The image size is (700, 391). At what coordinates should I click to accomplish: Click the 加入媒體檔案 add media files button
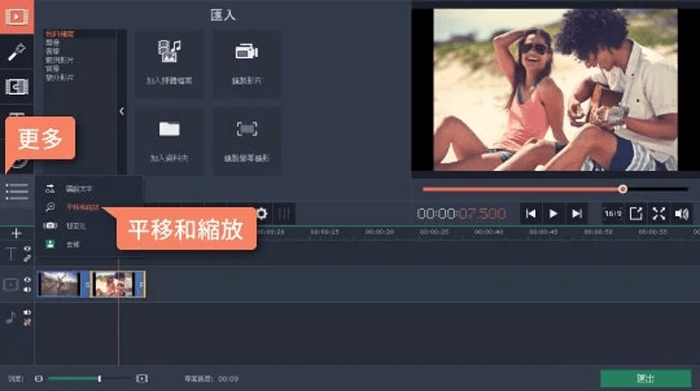coord(169,64)
